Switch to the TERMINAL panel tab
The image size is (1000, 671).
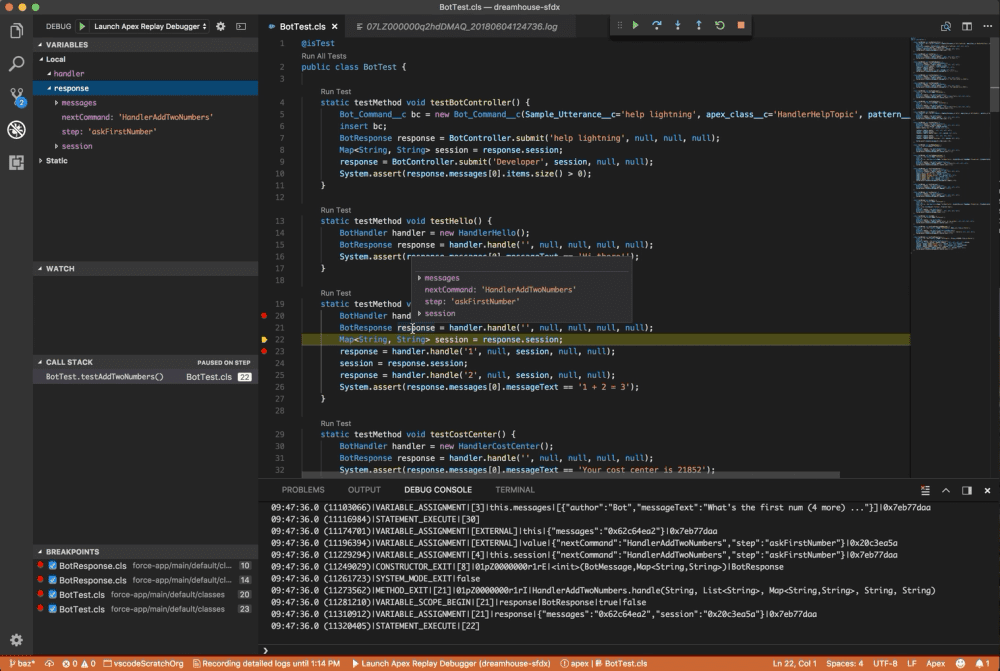point(514,490)
